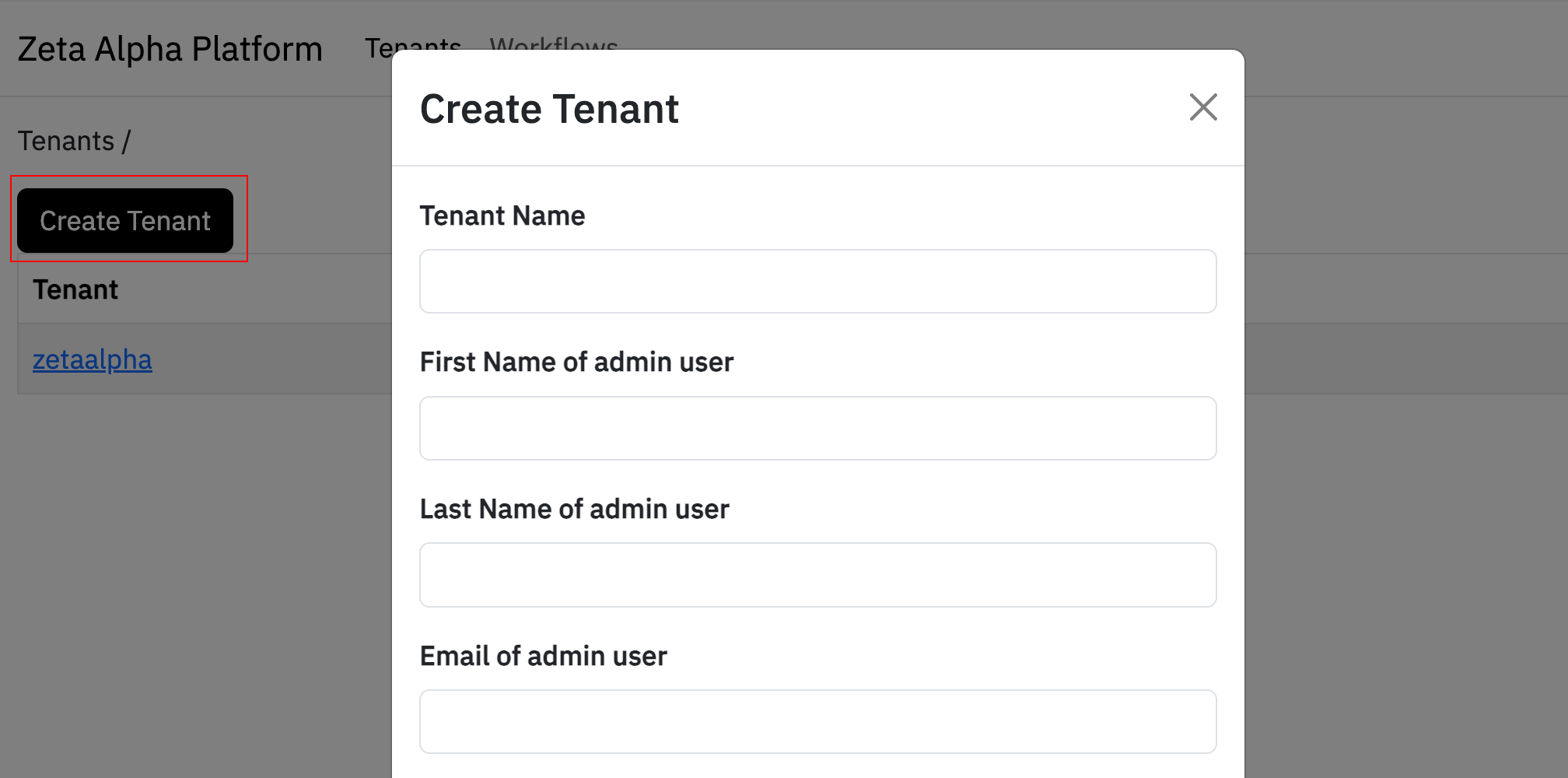This screenshot has width=1568, height=778.
Task: Close the Create Tenant dialog with X
Action: [x=1202, y=107]
